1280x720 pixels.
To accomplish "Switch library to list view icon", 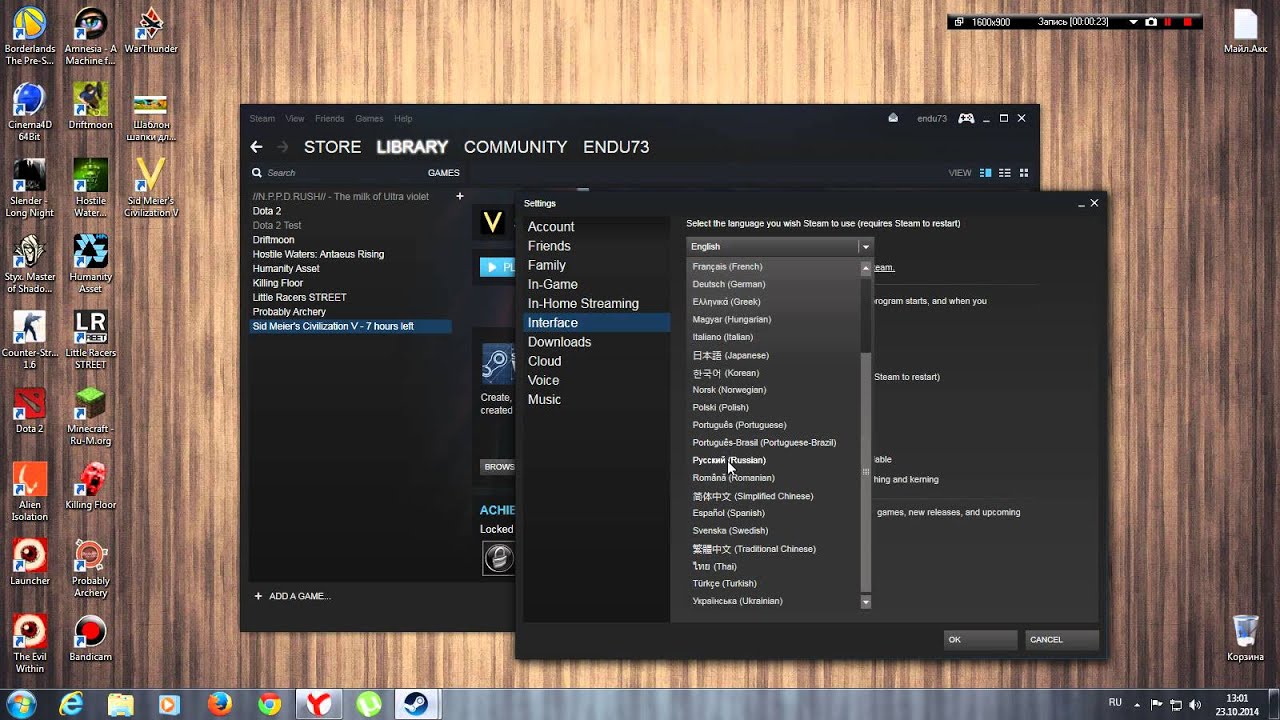I will pyautogui.click(x=1005, y=173).
